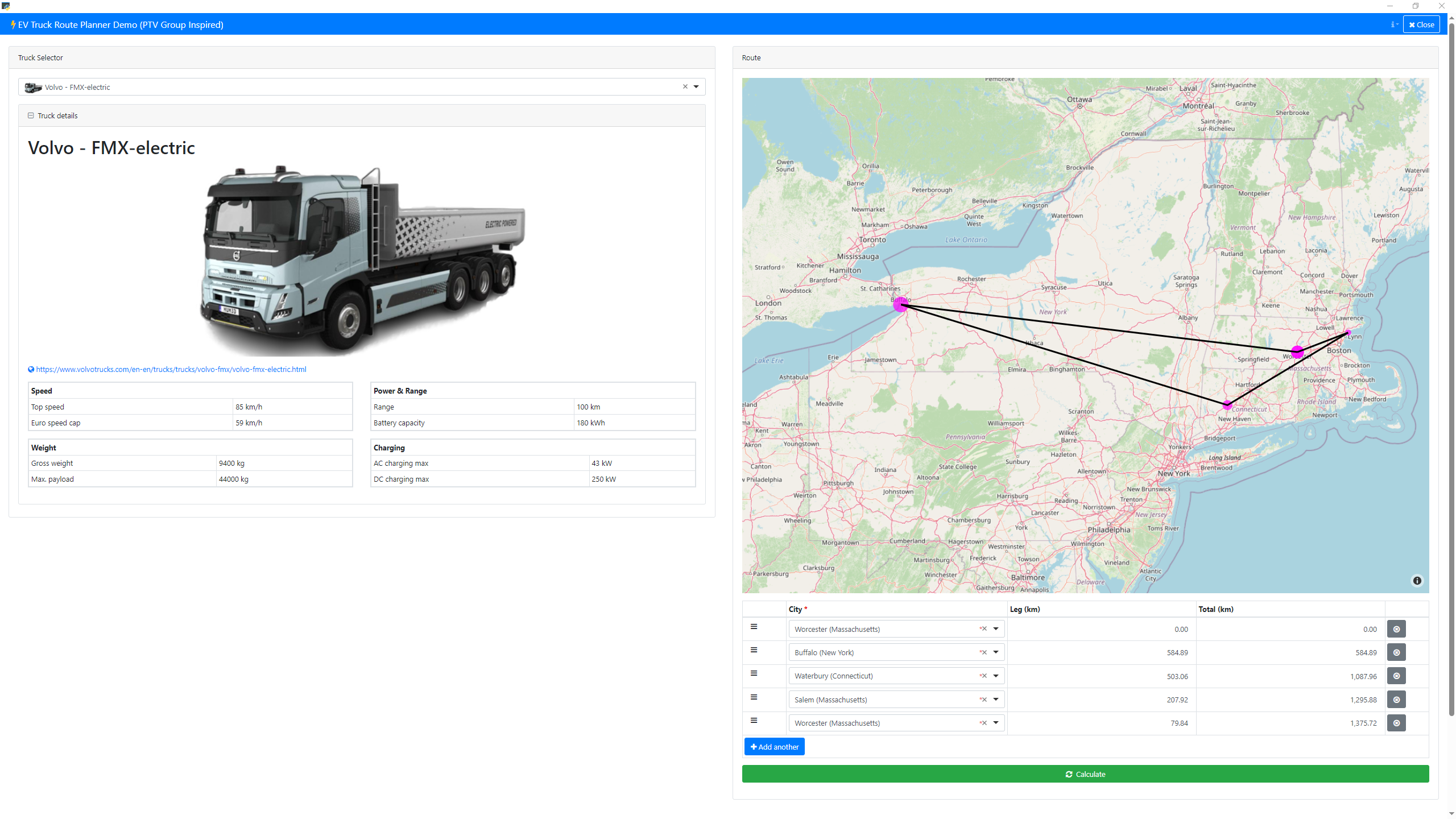Viewport: 1456px width, 819px height.
Task: Click the drag handle of the first Worcester row
Action: click(754, 627)
